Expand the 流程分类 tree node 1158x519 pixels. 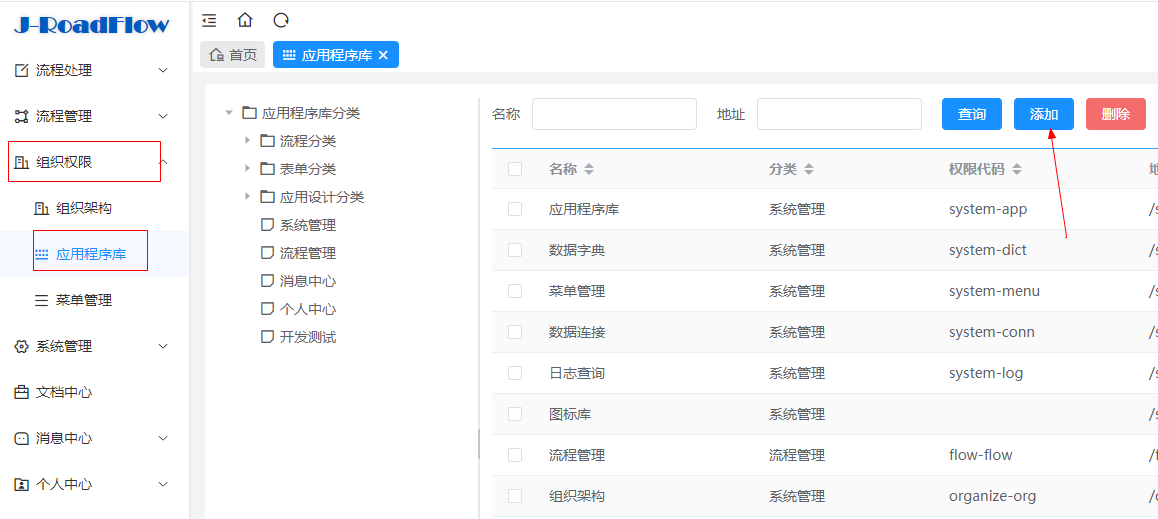(248, 141)
